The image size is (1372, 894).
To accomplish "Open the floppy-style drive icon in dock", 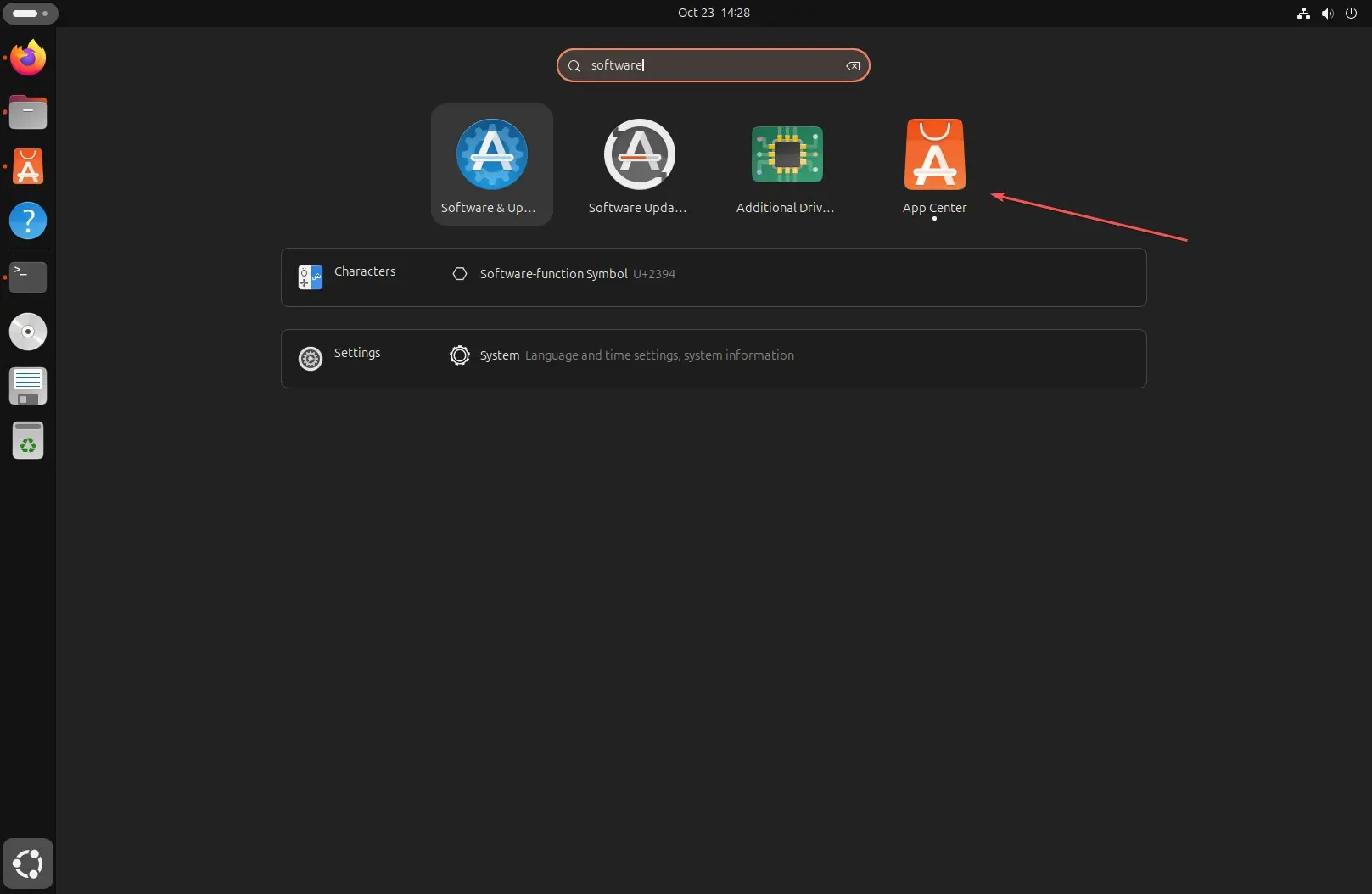I will [28, 386].
